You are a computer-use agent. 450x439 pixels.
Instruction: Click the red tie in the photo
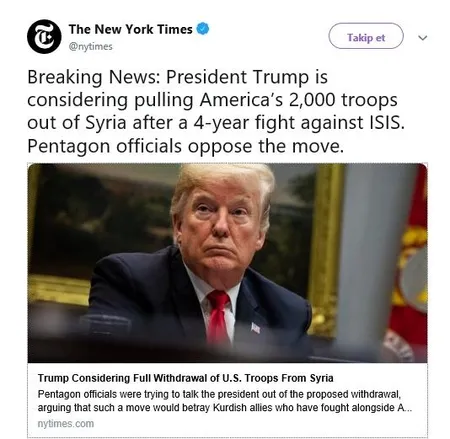click(x=218, y=317)
